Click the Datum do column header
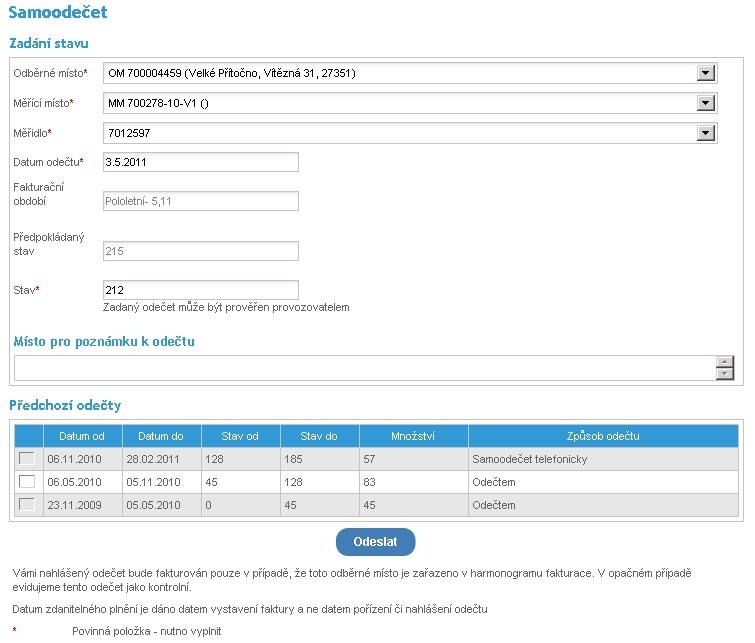Viewport: 755px width, 643px height. coord(162,436)
